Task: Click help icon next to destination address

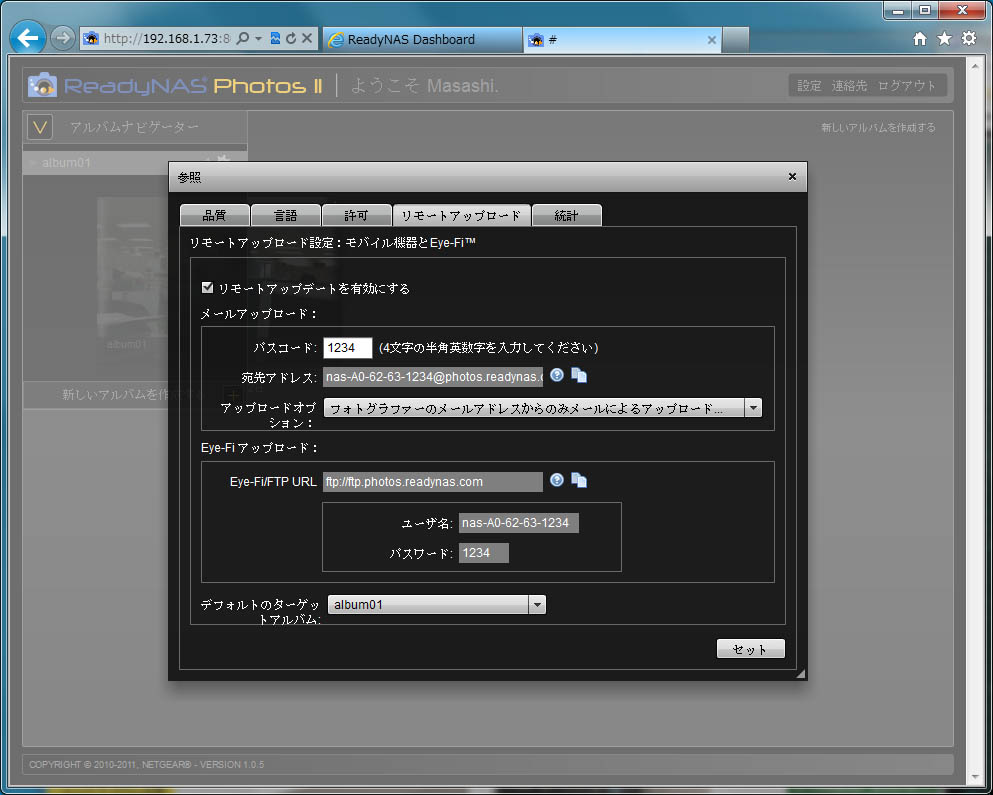Action: [557, 376]
